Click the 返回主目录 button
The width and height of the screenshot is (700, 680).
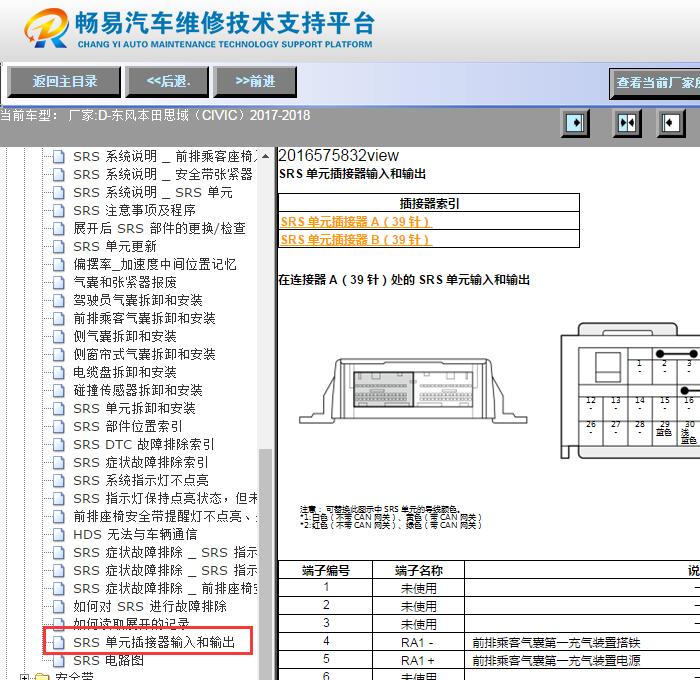point(64,82)
